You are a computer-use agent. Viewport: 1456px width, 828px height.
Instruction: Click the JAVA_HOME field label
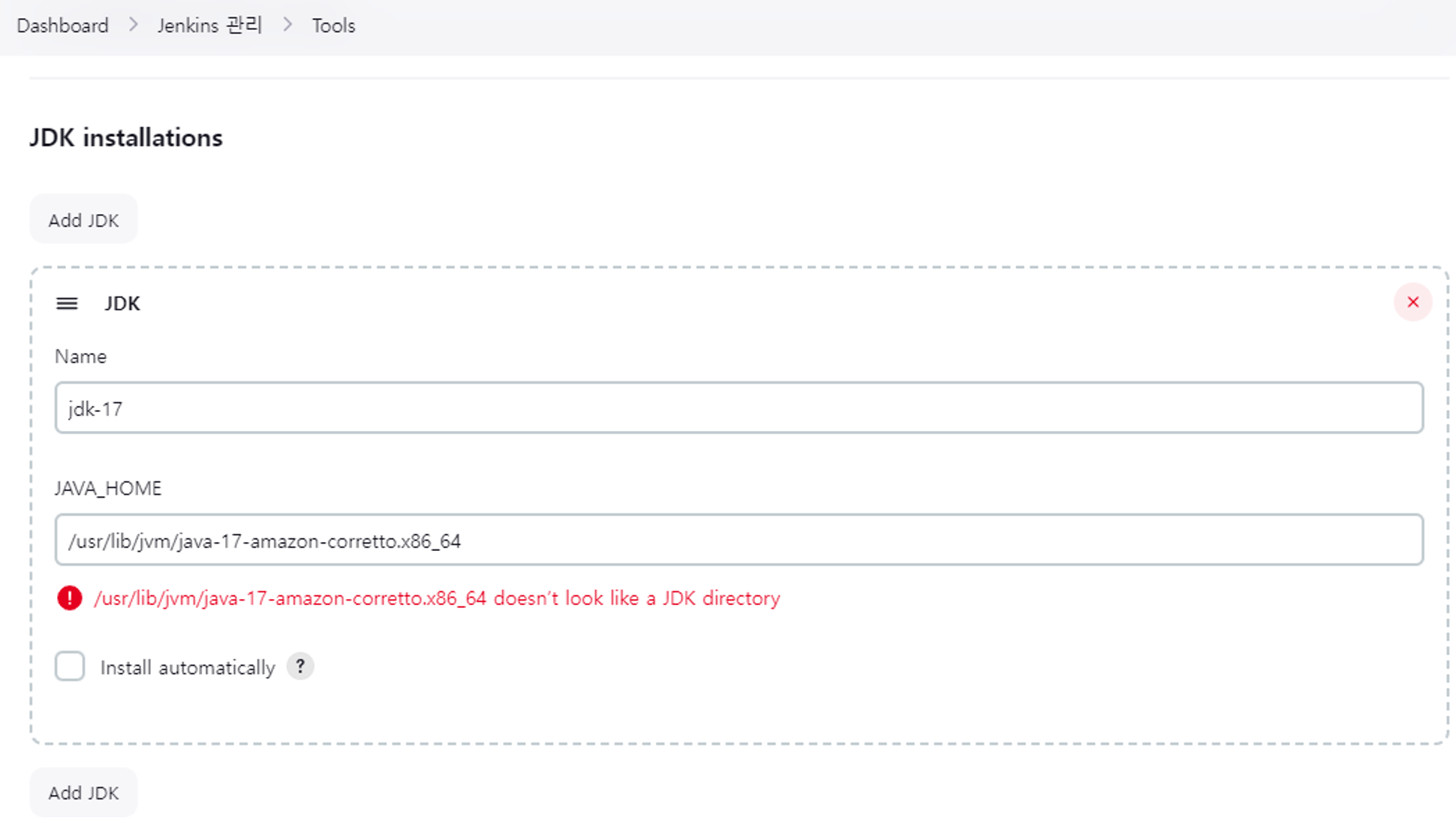tap(108, 489)
